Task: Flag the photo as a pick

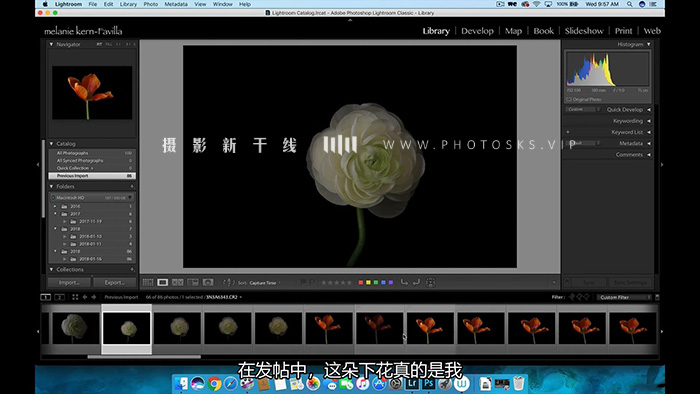Action: click(x=303, y=282)
